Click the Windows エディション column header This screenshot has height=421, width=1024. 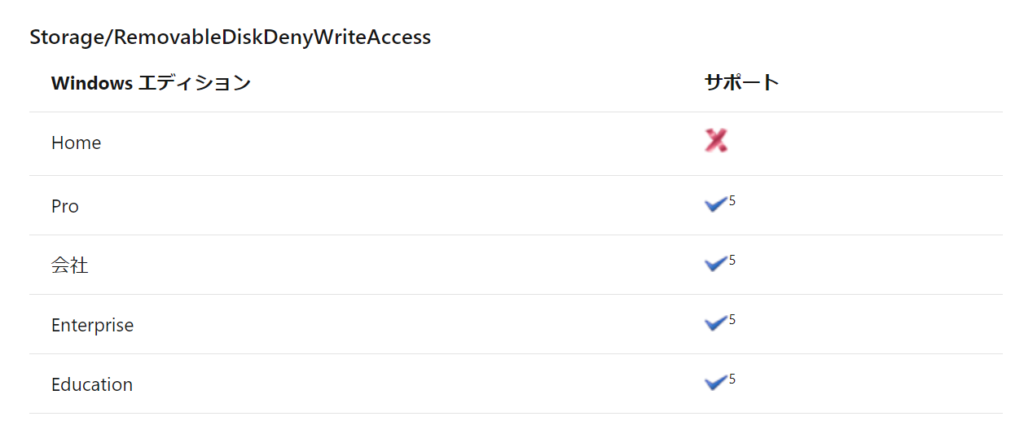[151, 83]
